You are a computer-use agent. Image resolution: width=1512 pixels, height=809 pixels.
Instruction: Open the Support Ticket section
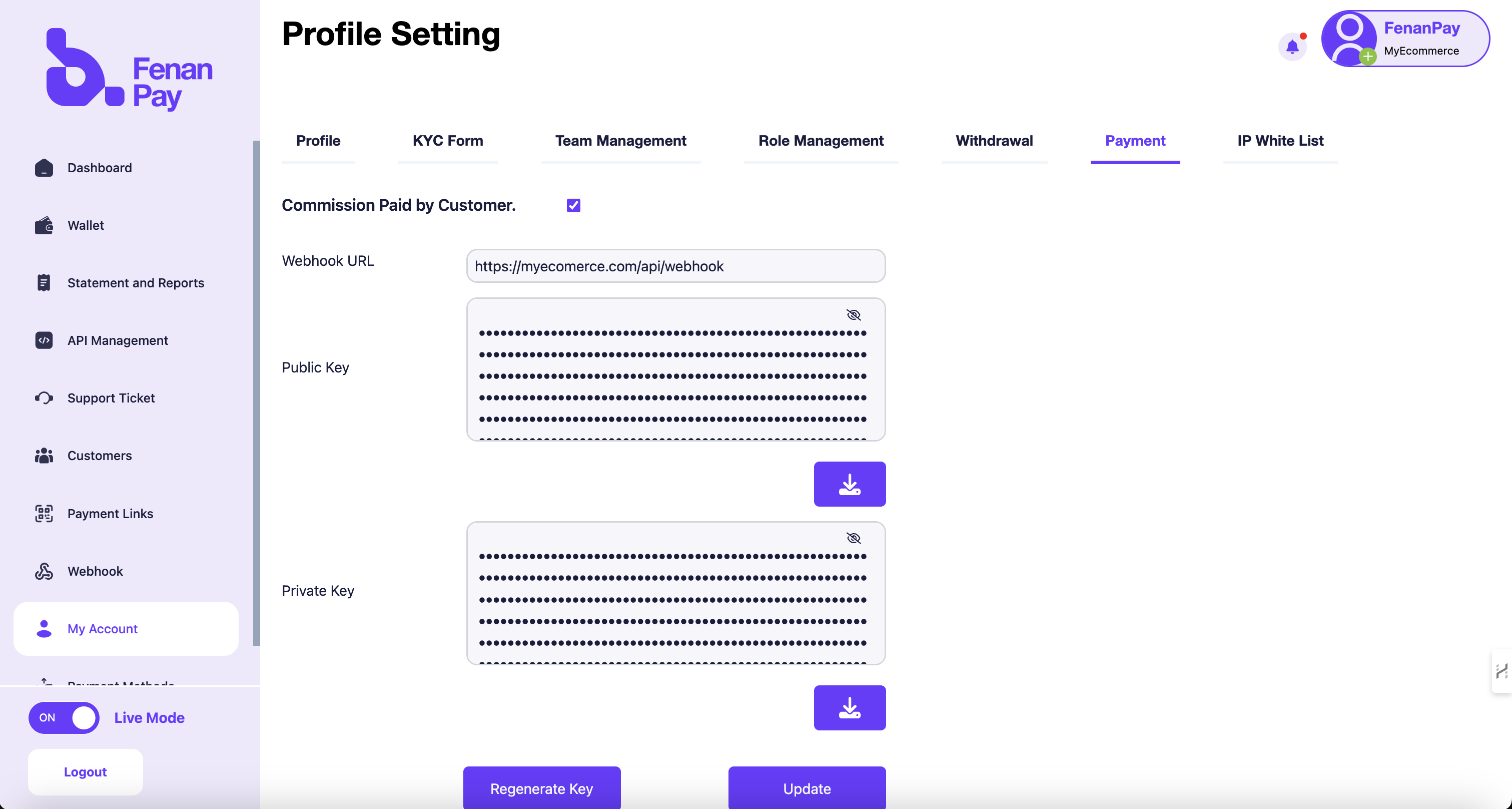pyautogui.click(x=111, y=397)
